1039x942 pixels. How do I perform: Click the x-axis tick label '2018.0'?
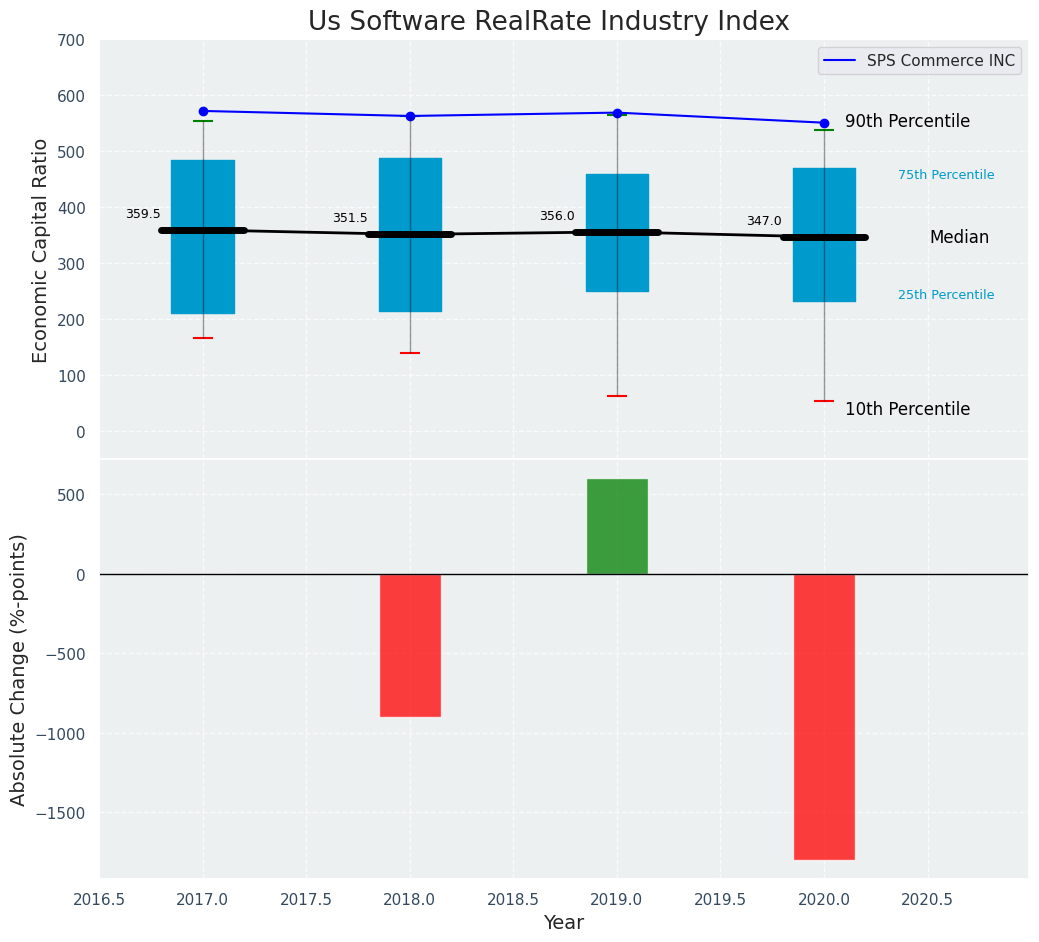pos(410,900)
